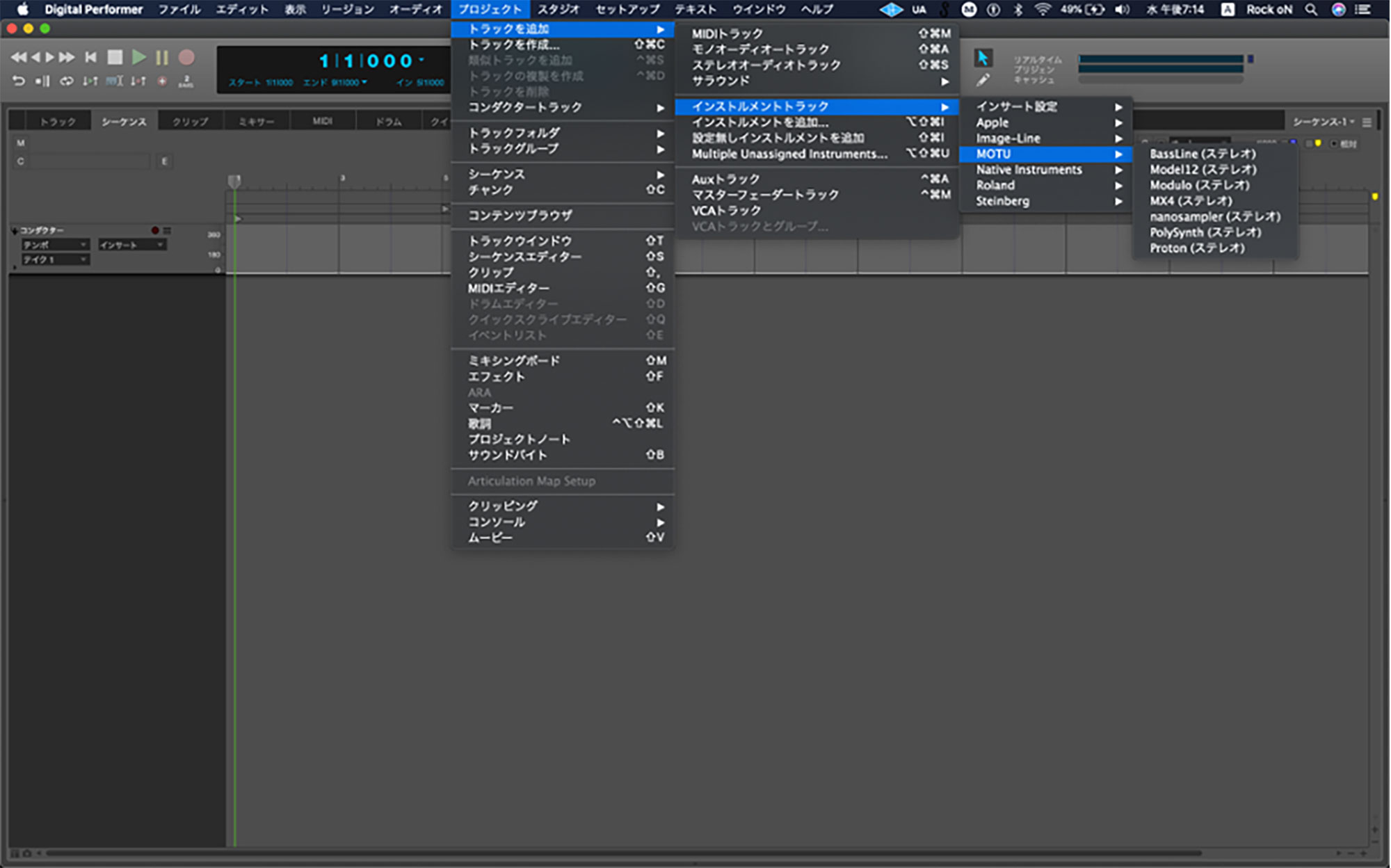This screenshot has width=1391, height=868.
Task: Open the インサート dropdown in conductor track
Action: point(131,245)
